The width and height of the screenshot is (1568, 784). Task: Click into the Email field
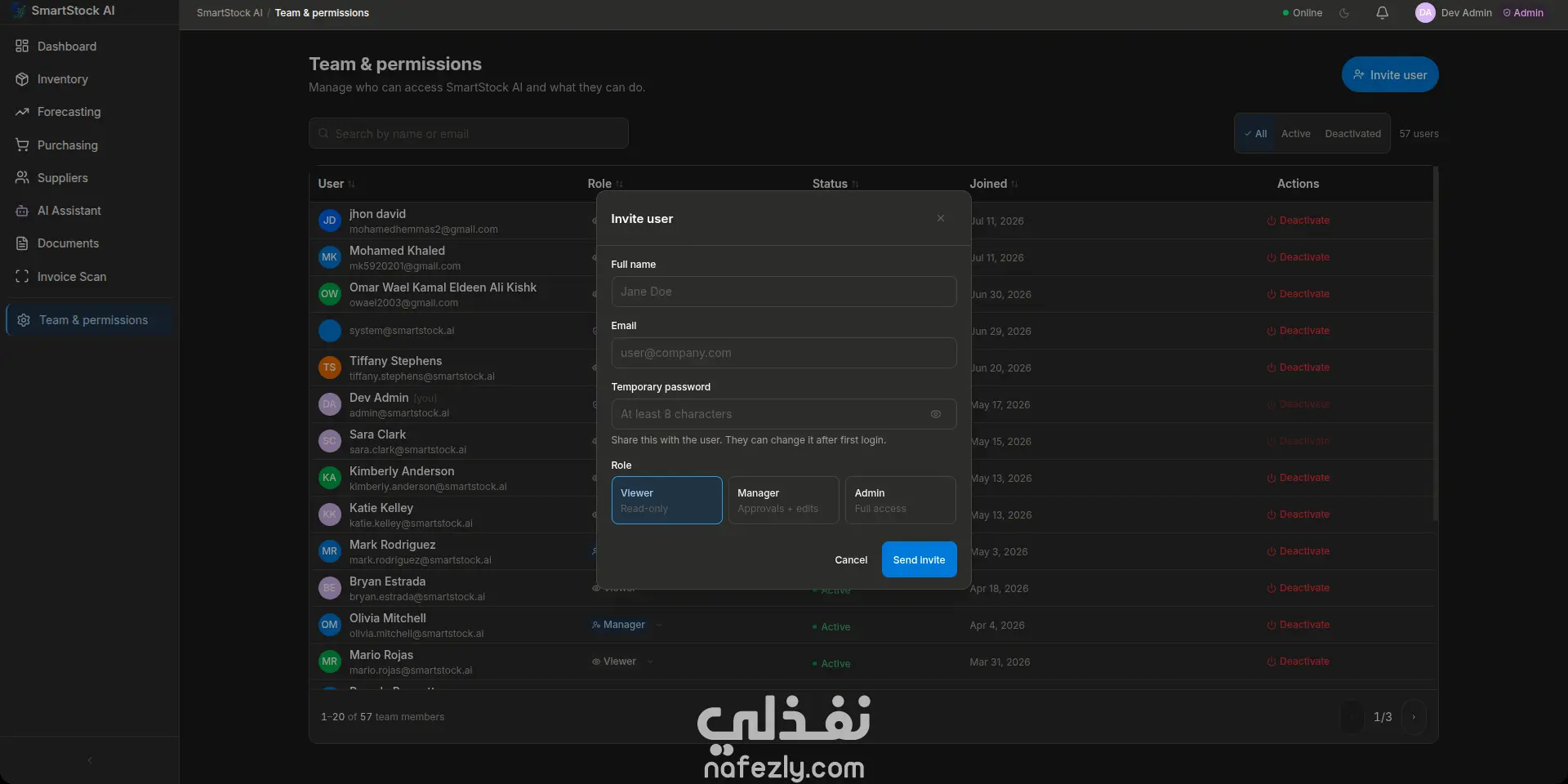pyautogui.click(x=784, y=353)
